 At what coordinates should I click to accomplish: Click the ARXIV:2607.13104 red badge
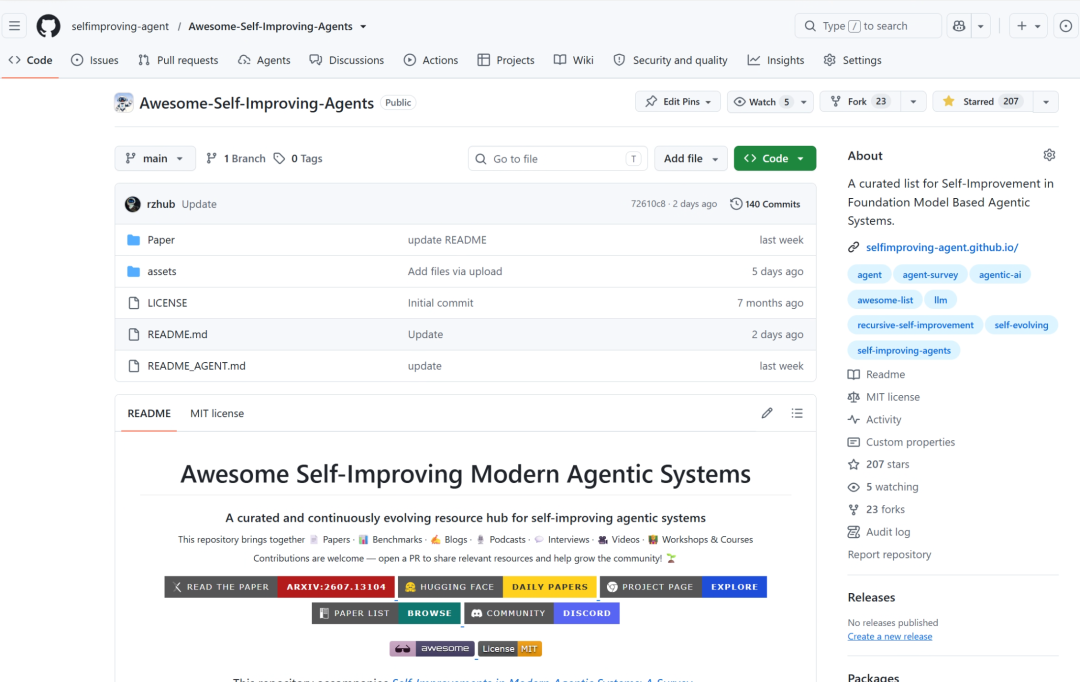[336, 587]
